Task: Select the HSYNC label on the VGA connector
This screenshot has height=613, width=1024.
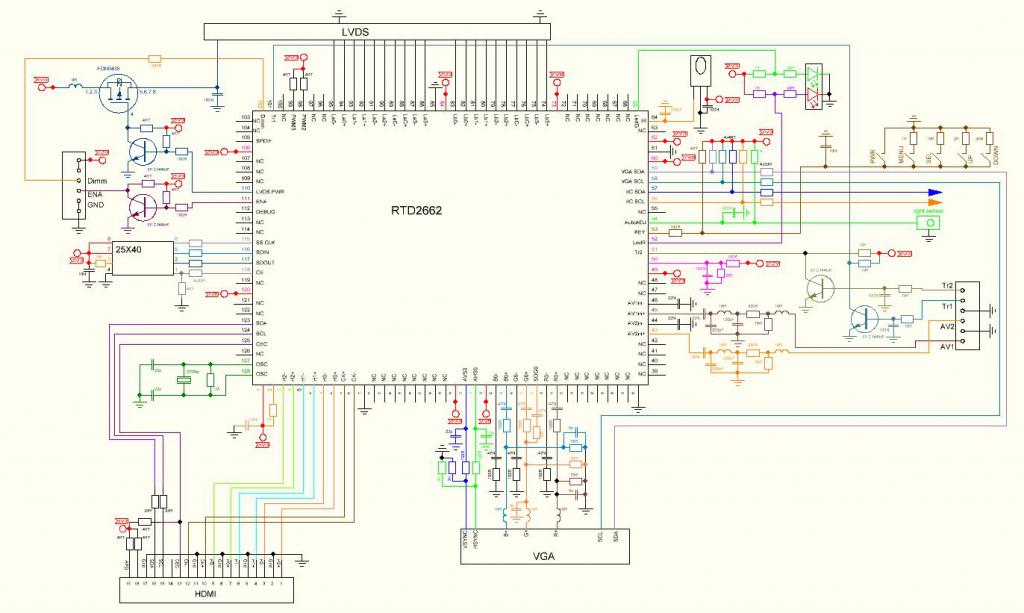Action: click(477, 538)
